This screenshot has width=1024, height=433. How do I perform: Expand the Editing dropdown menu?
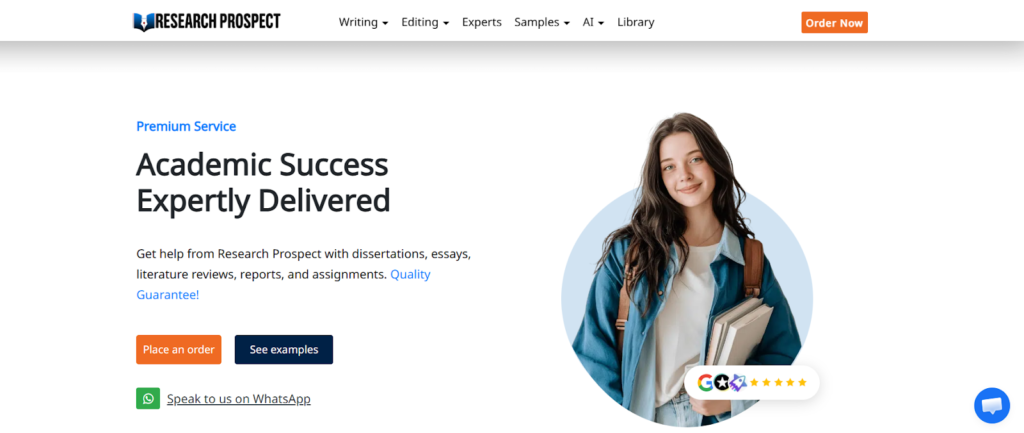click(425, 22)
